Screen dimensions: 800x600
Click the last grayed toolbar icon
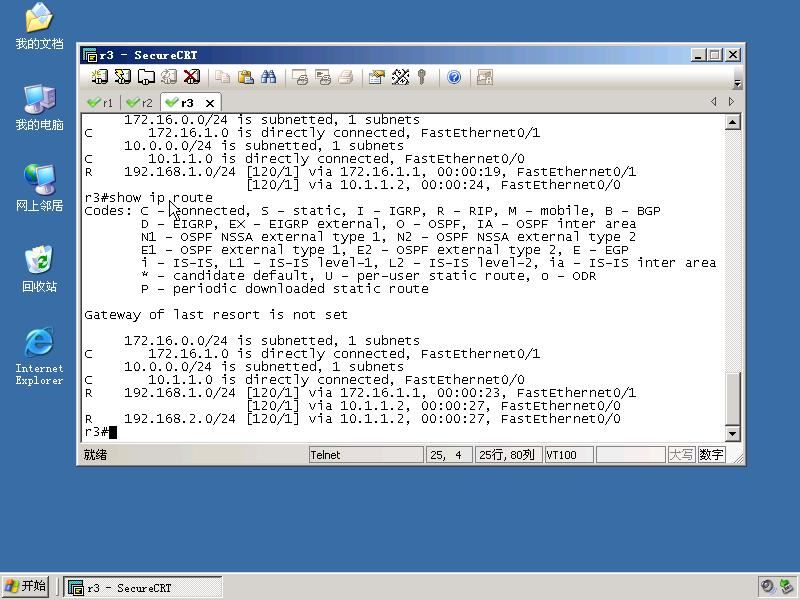click(x=485, y=77)
